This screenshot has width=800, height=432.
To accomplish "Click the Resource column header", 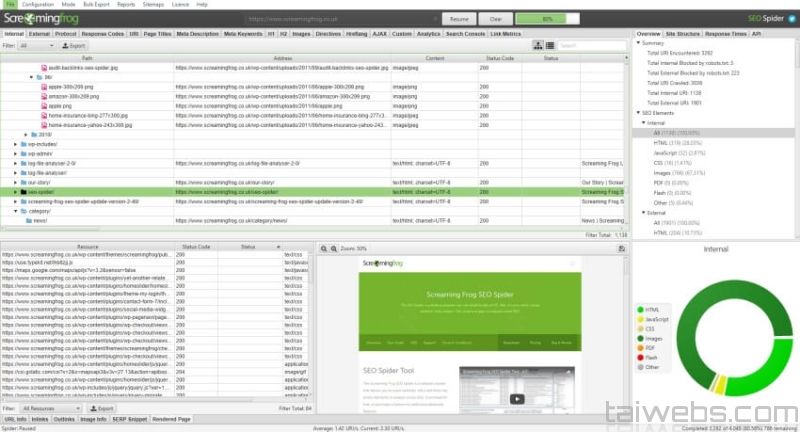I will click(87, 246).
